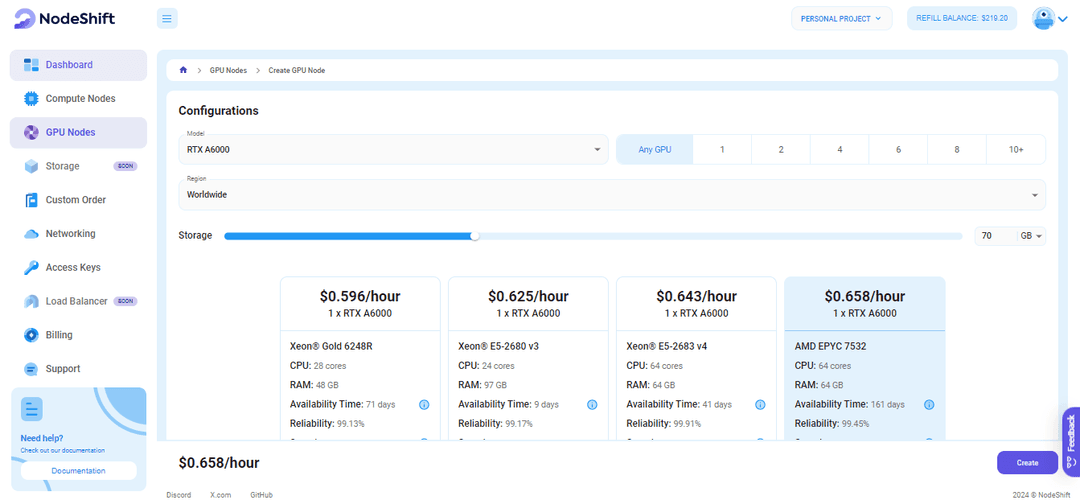Click the Storage cube icon

(x=31, y=166)
